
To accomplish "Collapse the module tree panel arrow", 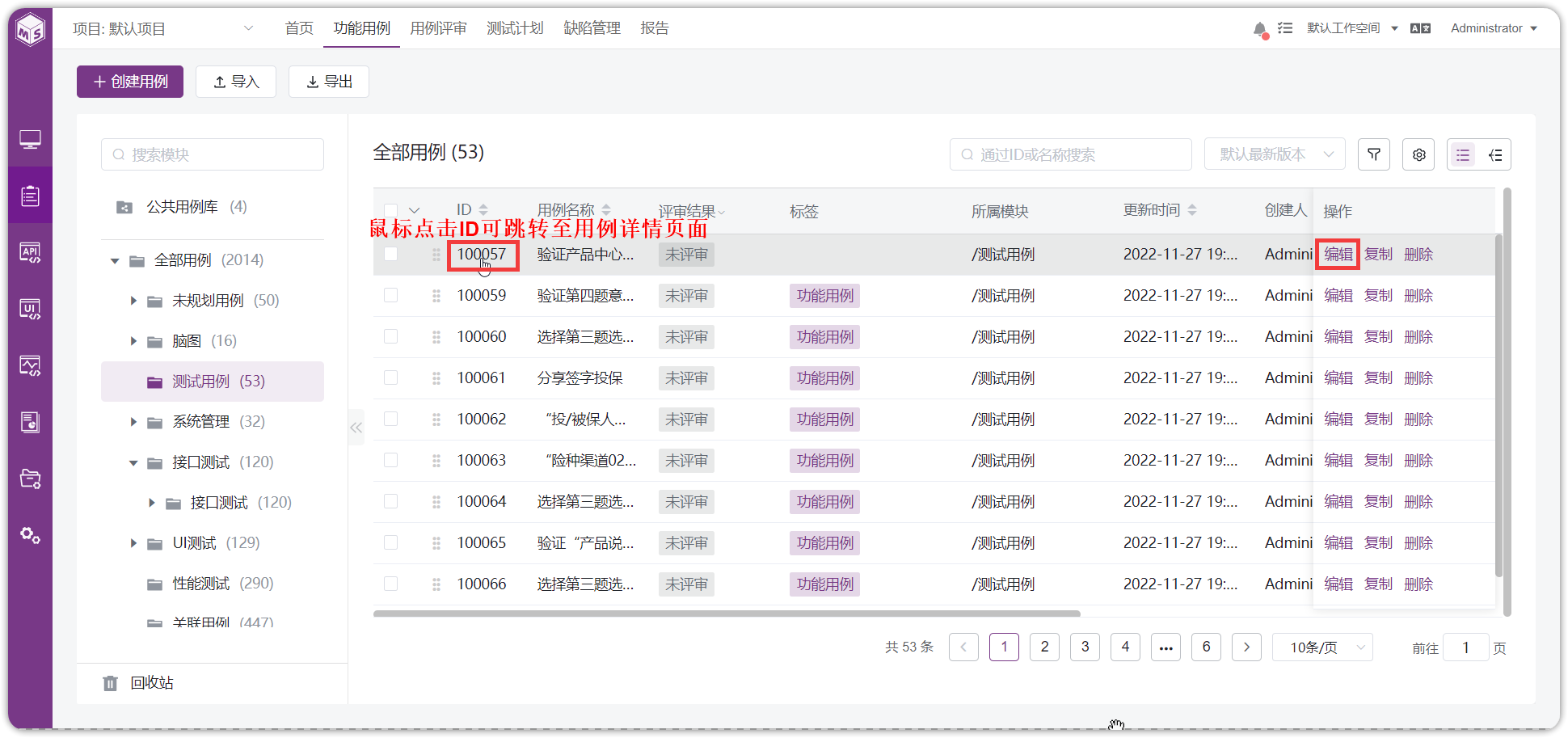I will (356, 428).
